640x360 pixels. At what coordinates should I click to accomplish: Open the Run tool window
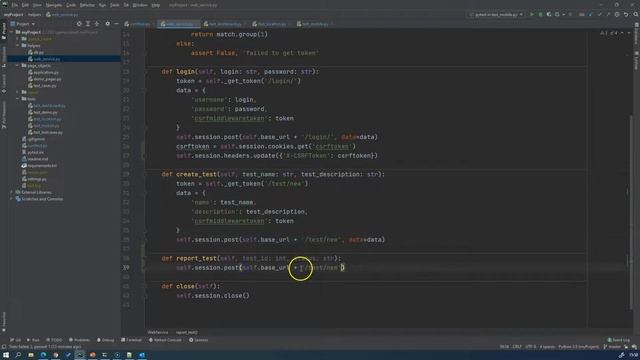tap(33, 340)
